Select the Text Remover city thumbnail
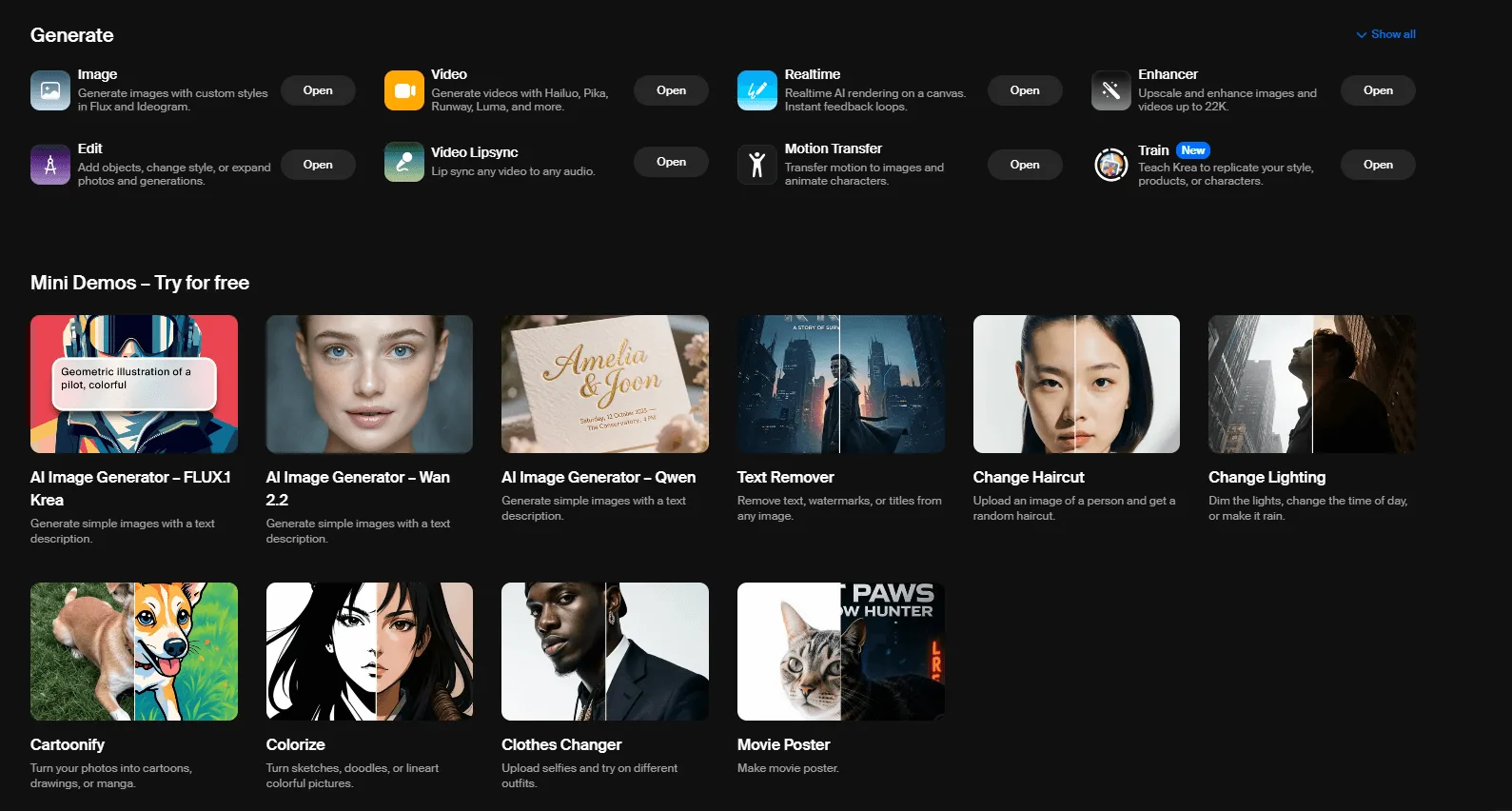This screenshot has height=811, width=1512. click(841, 384)
